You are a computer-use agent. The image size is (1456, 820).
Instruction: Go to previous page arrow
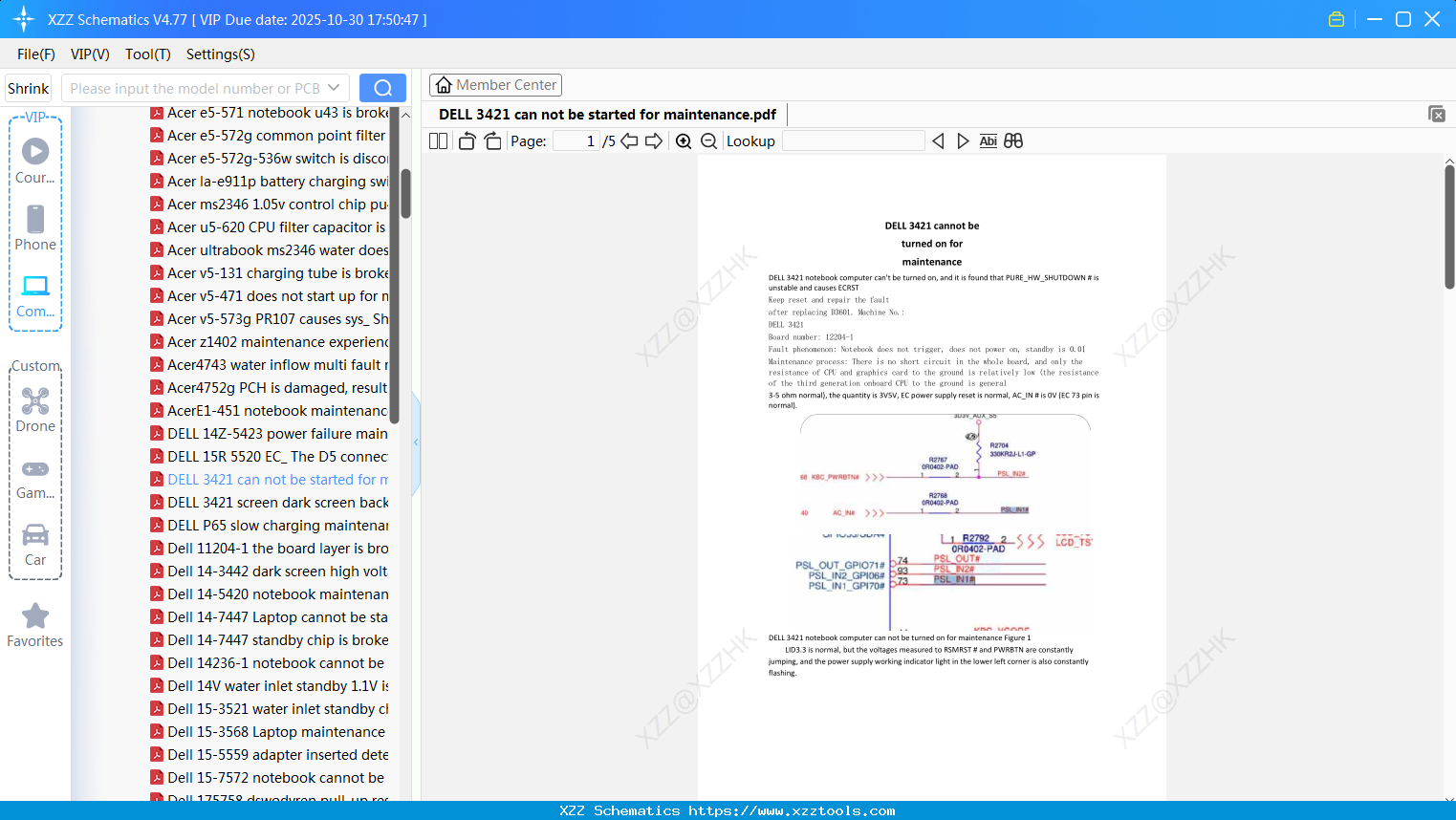[629, 141]
